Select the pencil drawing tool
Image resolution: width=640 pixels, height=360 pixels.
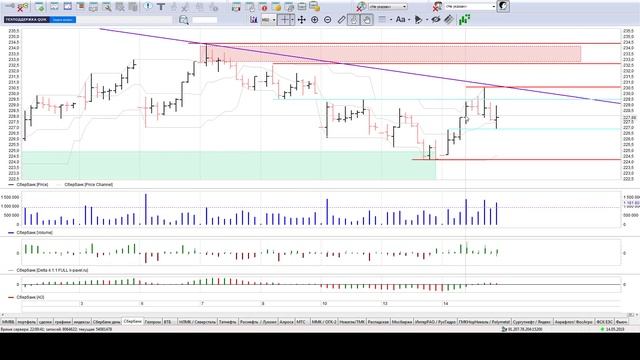[341, 20]
